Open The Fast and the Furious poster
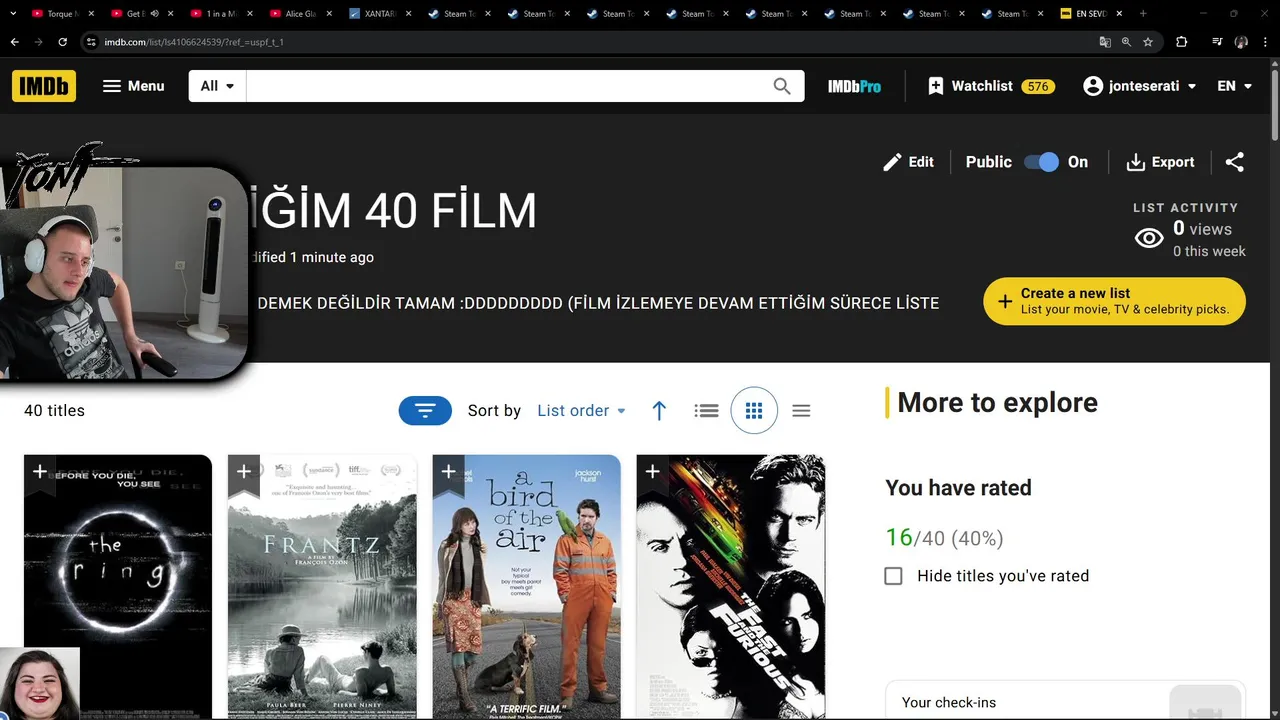This screenshot has height=720, width=1280. (x=730, y=587)
